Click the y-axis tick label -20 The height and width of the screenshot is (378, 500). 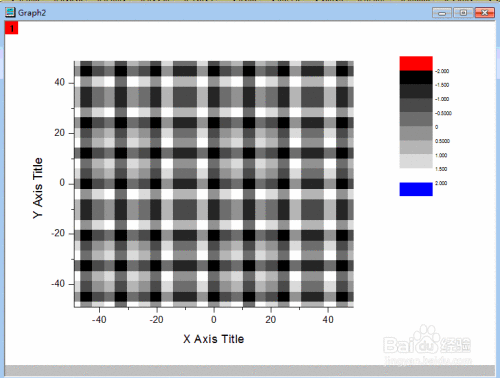[x=58, y=233]
